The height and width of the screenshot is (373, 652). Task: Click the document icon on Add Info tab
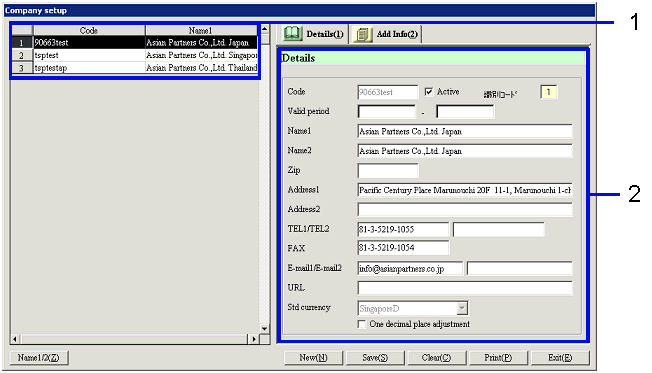363,34
